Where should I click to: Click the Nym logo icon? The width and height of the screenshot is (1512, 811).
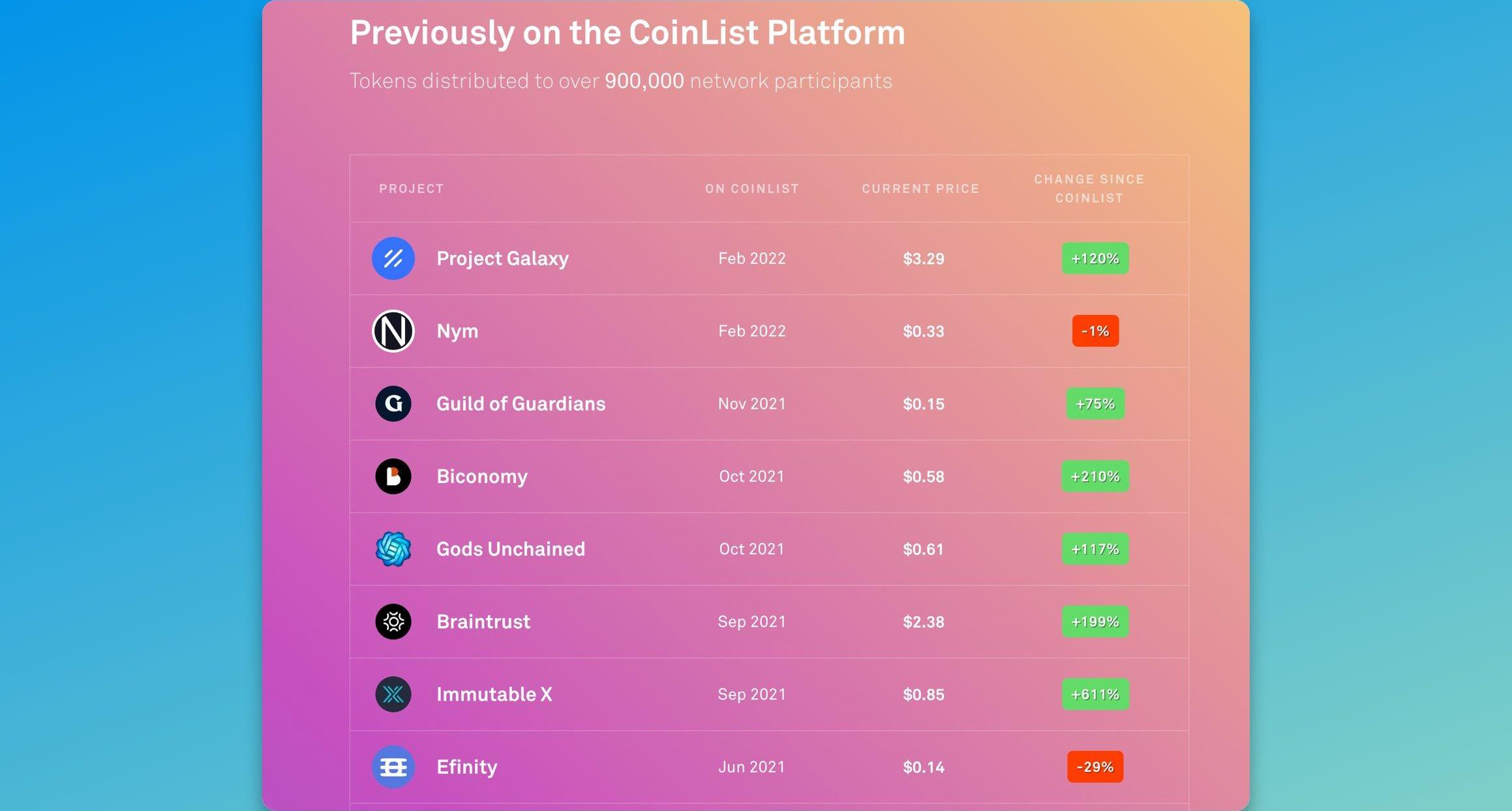(393, 331)
